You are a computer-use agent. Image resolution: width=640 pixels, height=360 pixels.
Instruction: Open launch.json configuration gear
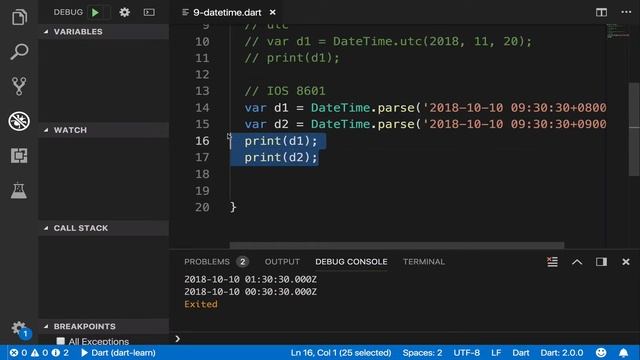tap(124, 12)
